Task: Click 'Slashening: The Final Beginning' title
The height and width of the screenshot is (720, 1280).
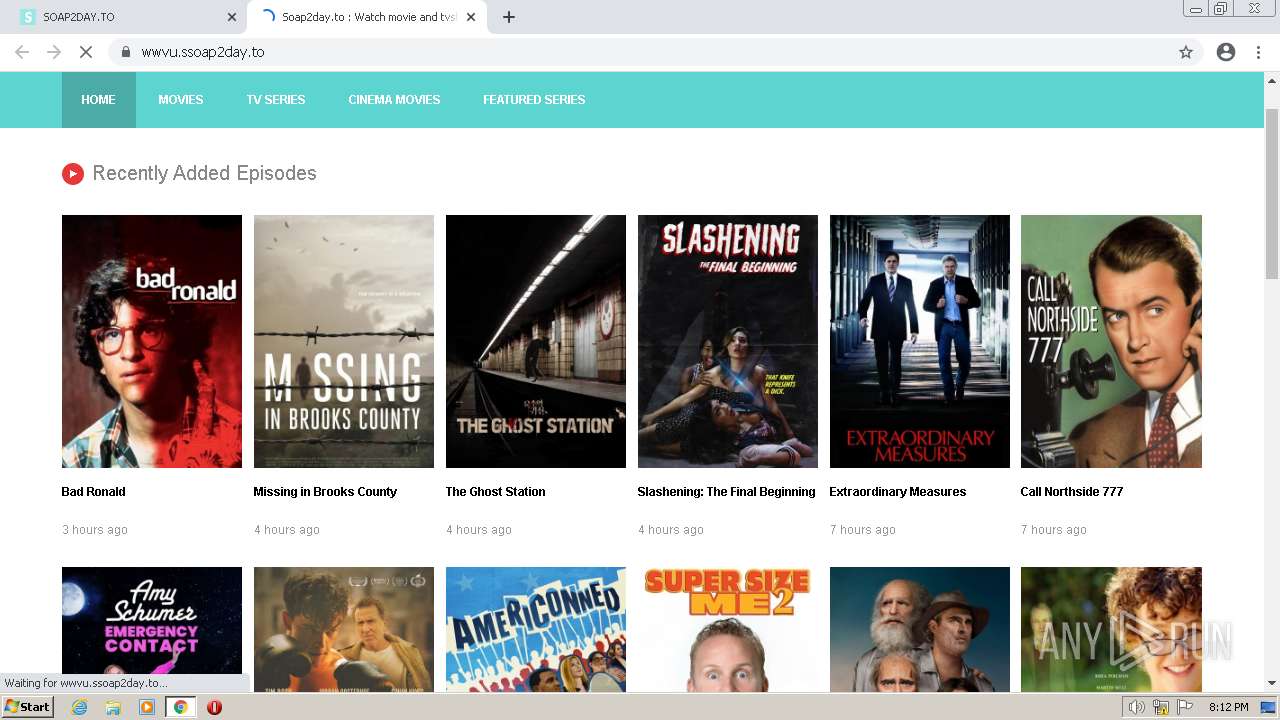Action: 726,492
